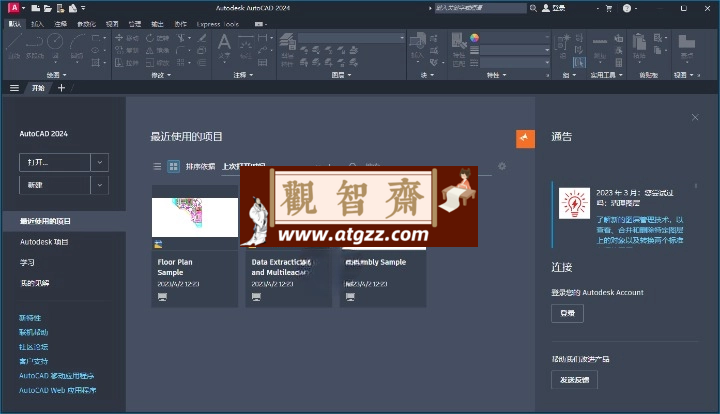This screenshot has width=720, height=414.
Task: Add a new drawing tab with plus
Action: 61,88
